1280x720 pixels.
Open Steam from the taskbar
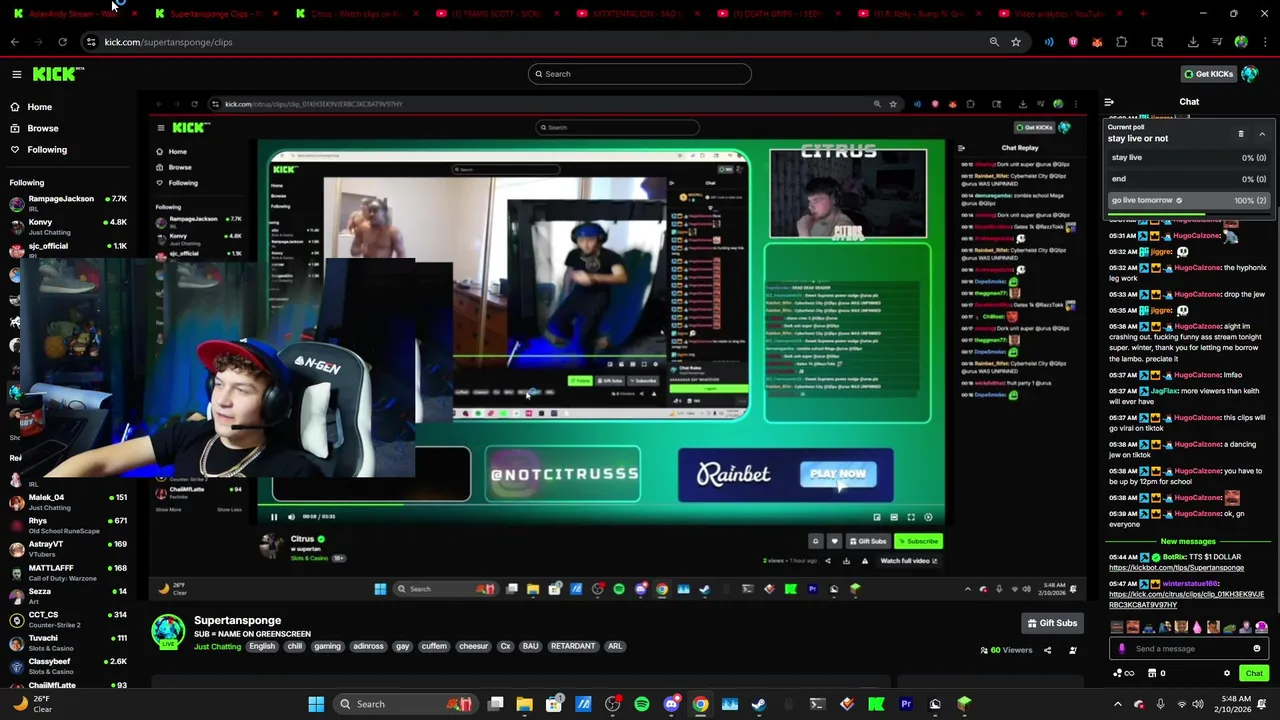[759, 704]
